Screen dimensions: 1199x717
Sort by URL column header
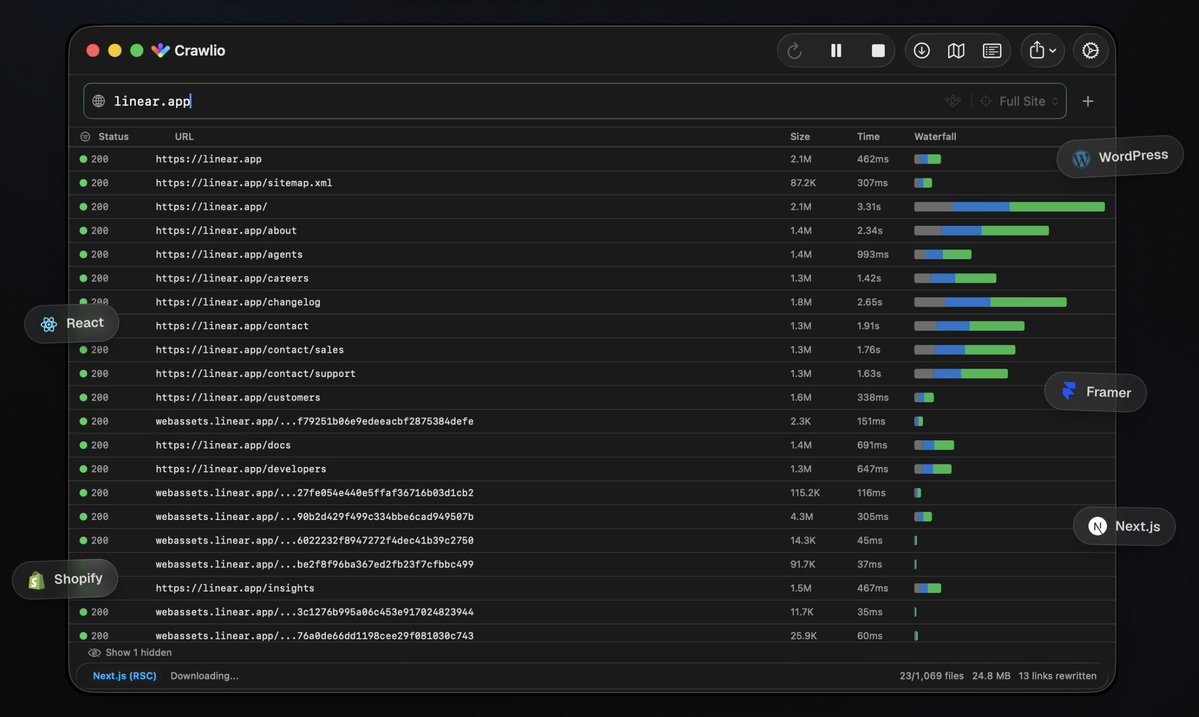click(184, 137)
